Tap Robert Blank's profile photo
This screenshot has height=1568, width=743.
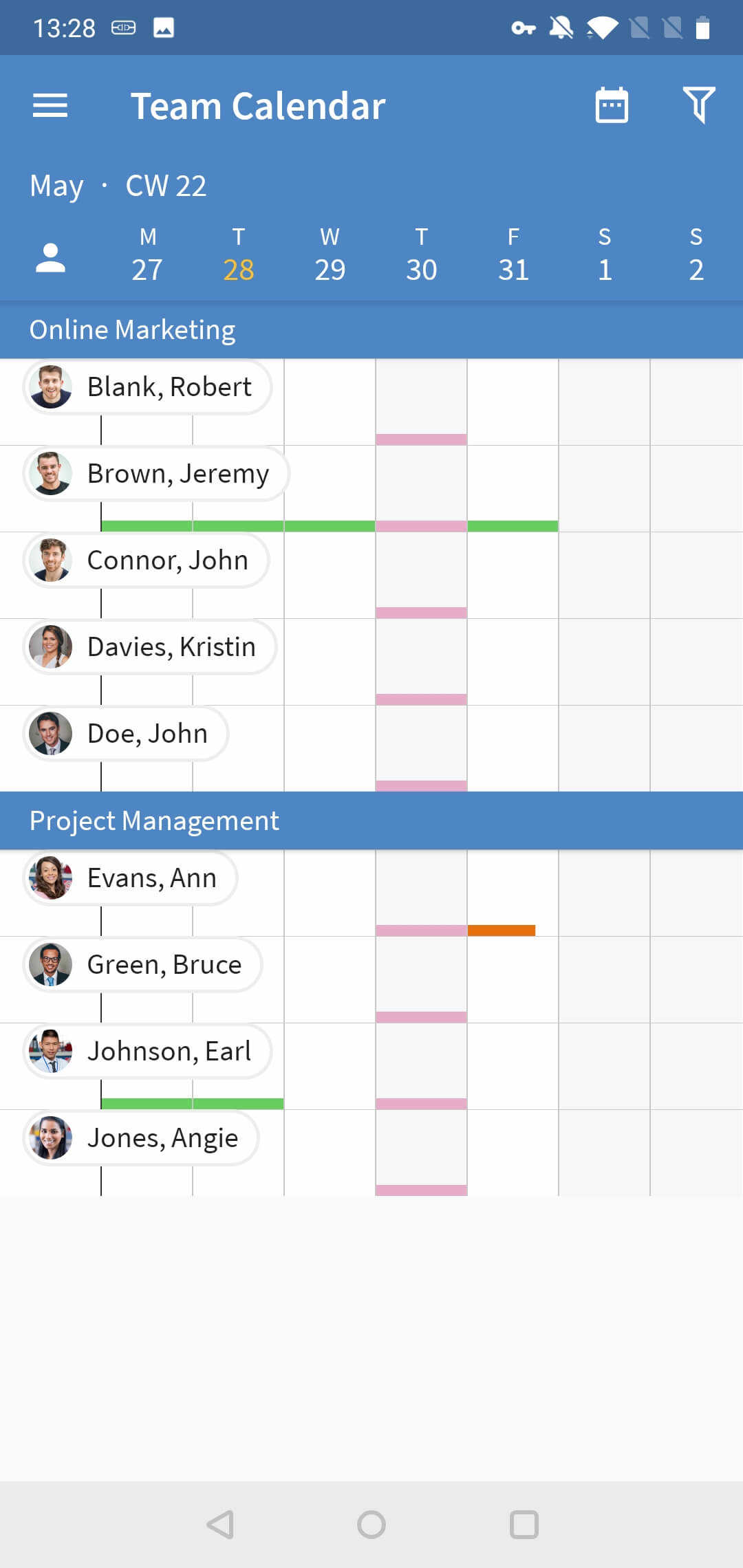click(50, 386)
